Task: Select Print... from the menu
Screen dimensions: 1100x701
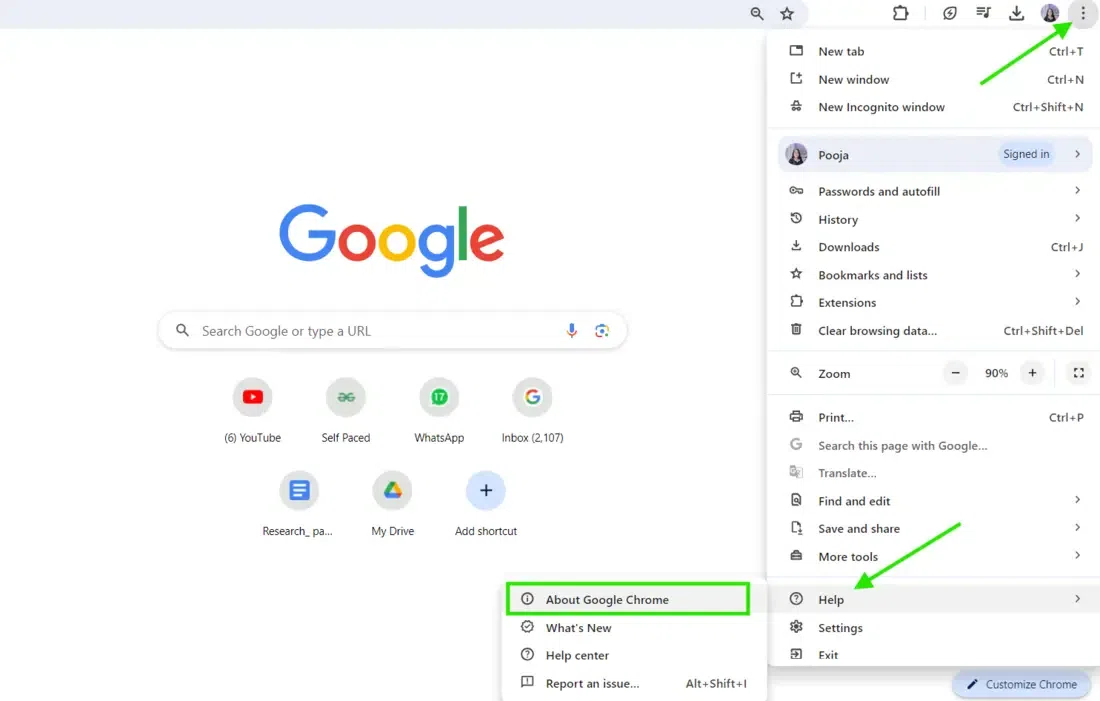Action: (936, 417)
